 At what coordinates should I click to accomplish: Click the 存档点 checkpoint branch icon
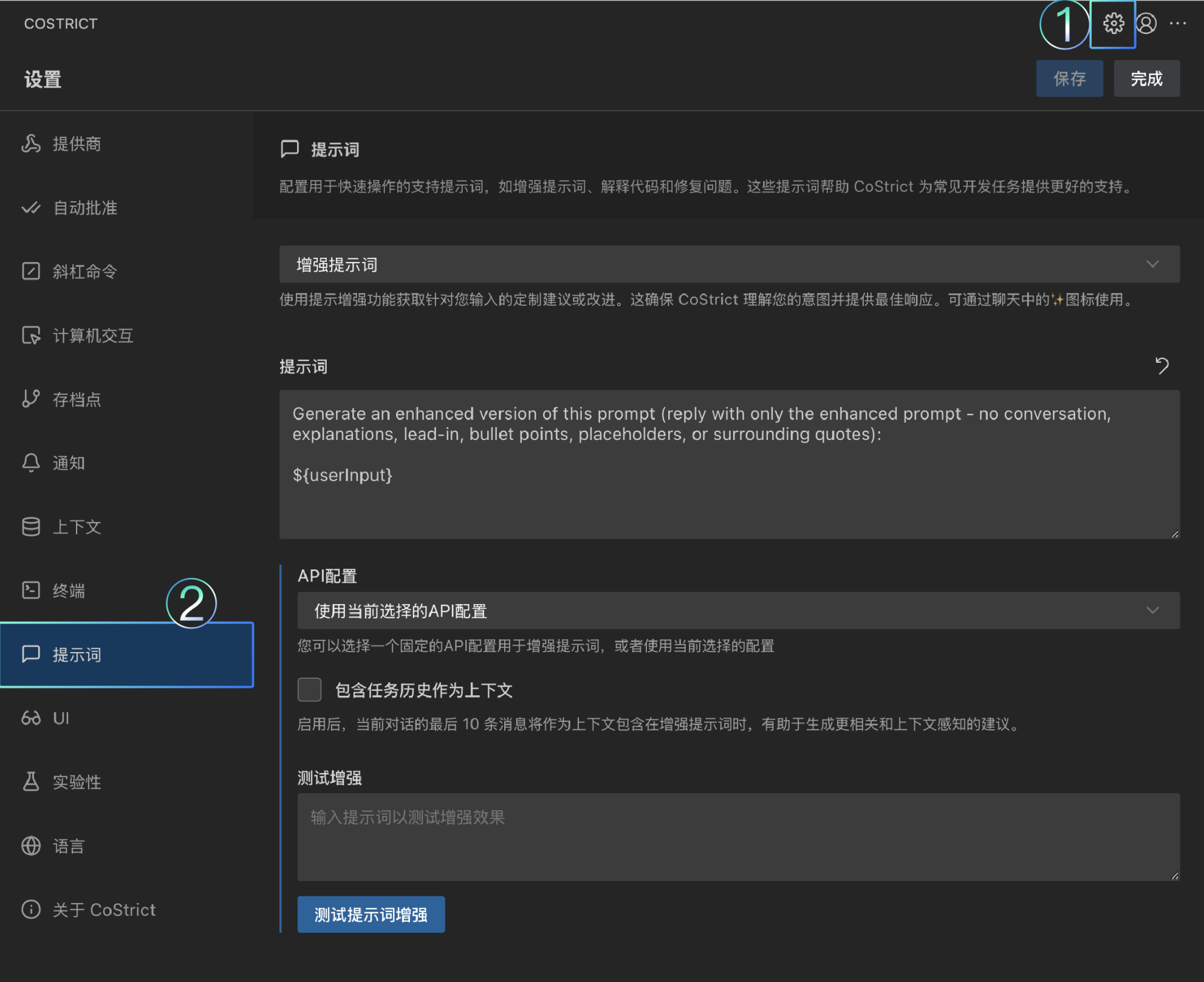31,399
